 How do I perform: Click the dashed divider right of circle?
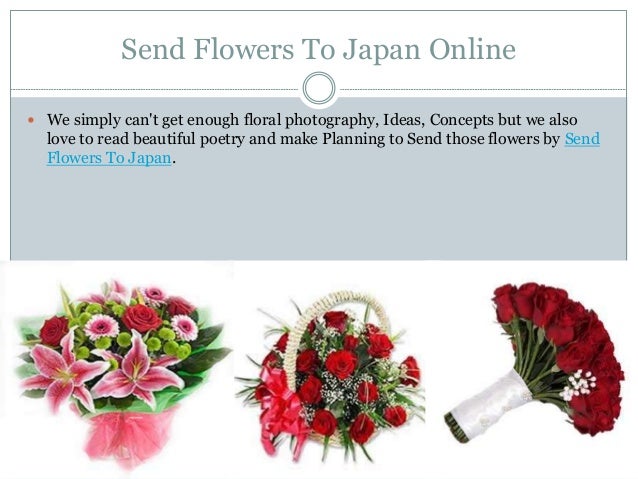pyautogui.click(x=483, y=89)
